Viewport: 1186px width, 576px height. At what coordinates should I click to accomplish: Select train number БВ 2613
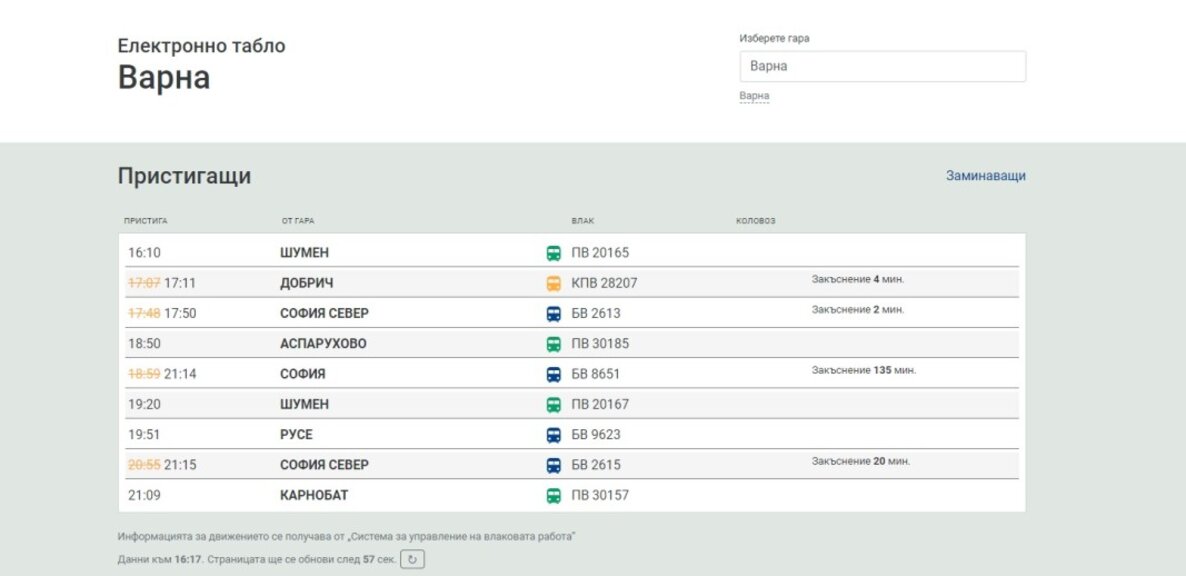pos(596,314)
